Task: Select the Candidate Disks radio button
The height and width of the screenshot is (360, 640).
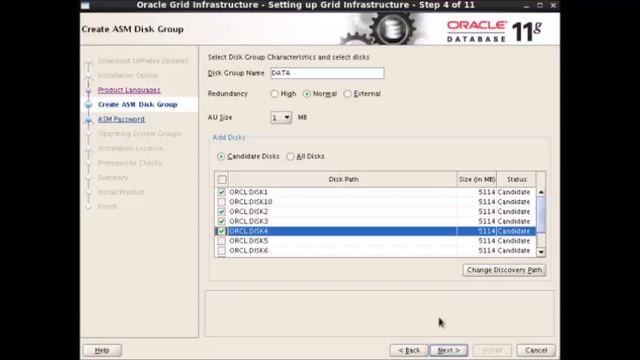Action: click(221, 156)
